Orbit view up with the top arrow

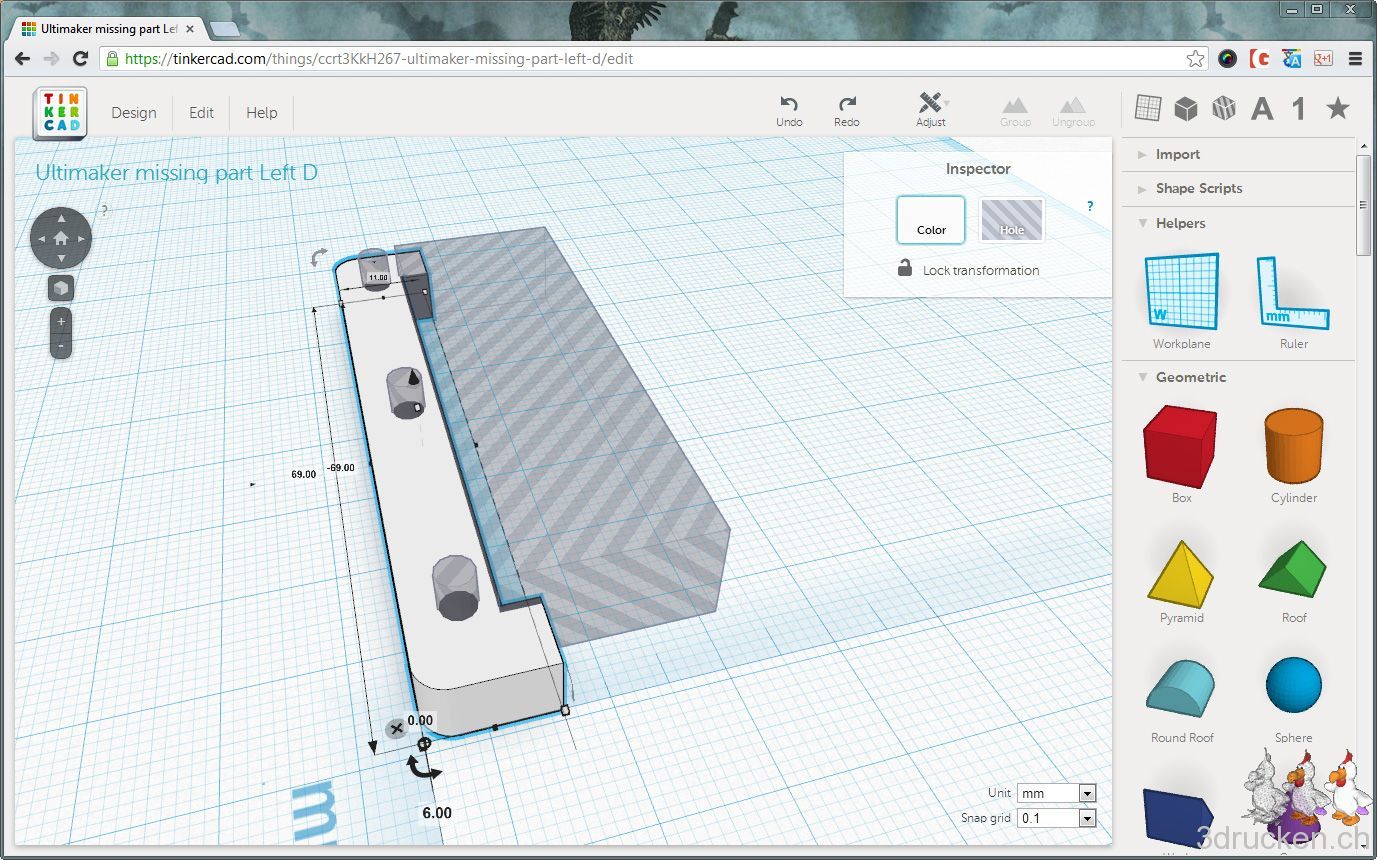tap(61, 217)
